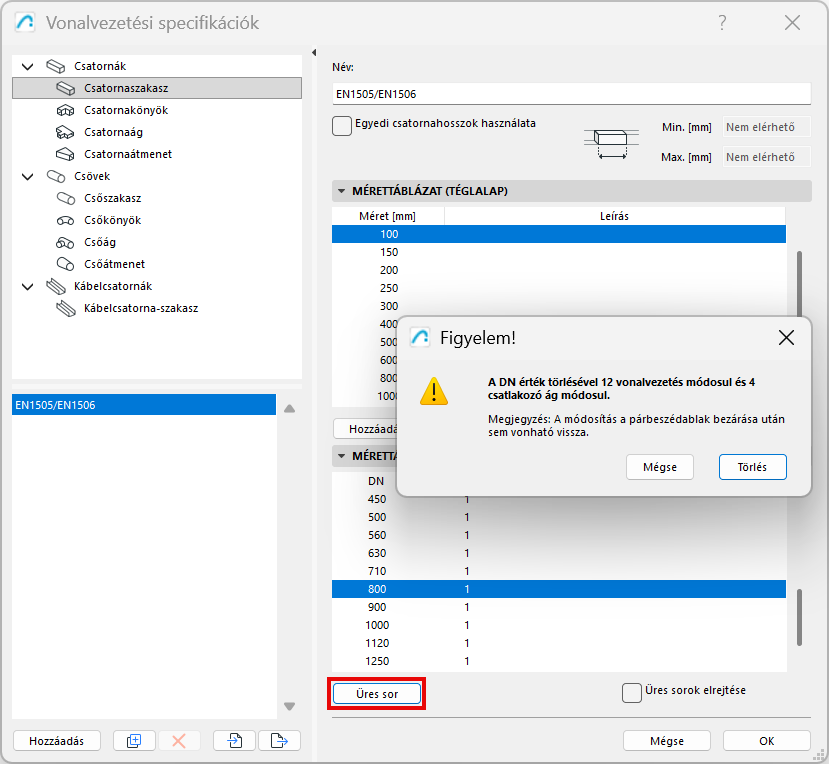Select the 150 size row
The image size is (829, 764).
(559, 252)
